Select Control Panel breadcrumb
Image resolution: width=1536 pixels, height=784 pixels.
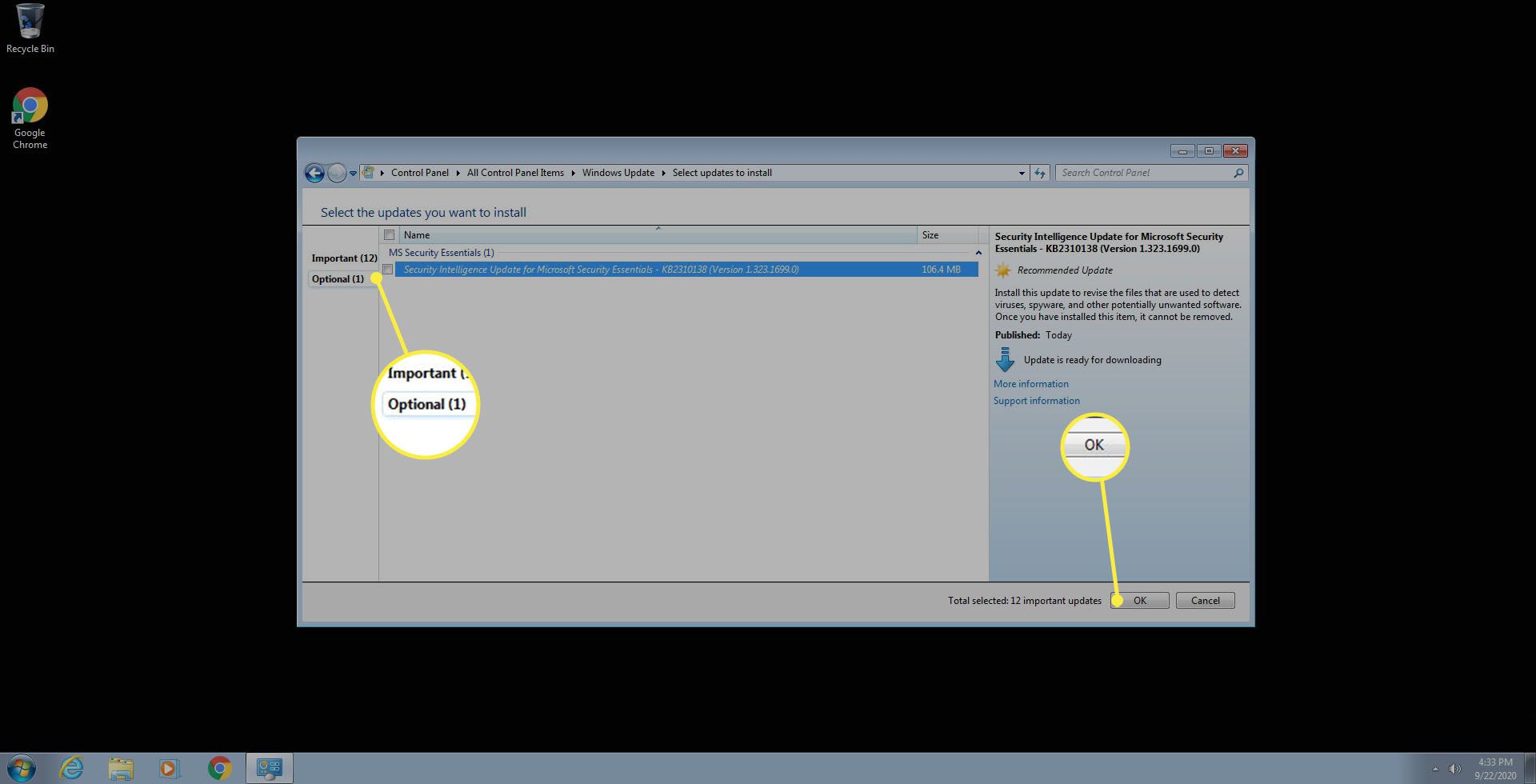(x=420, y=173)
